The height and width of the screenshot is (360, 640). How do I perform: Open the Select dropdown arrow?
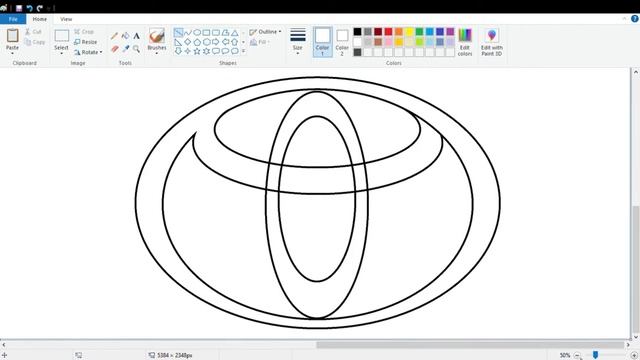pos(61,53)
